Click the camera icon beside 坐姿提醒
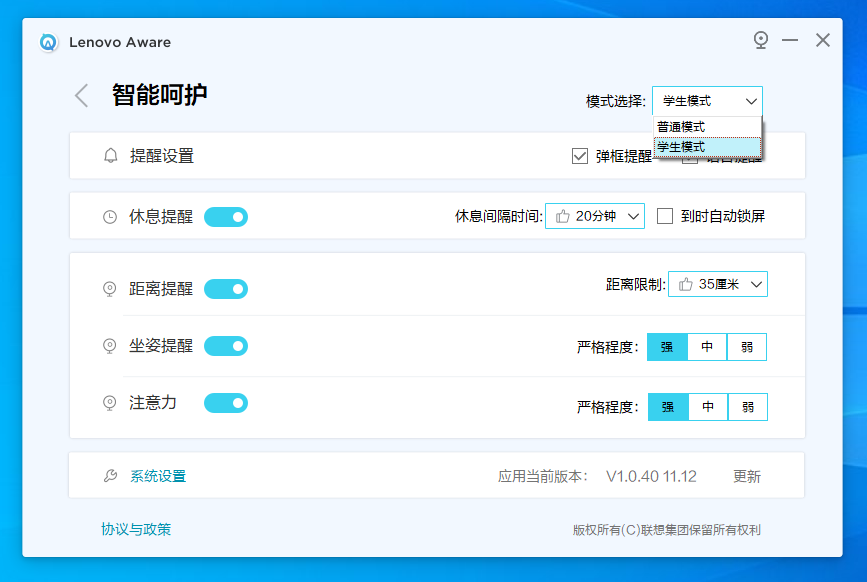This screenshot has width=867, height=582. [x=110, y=346]
